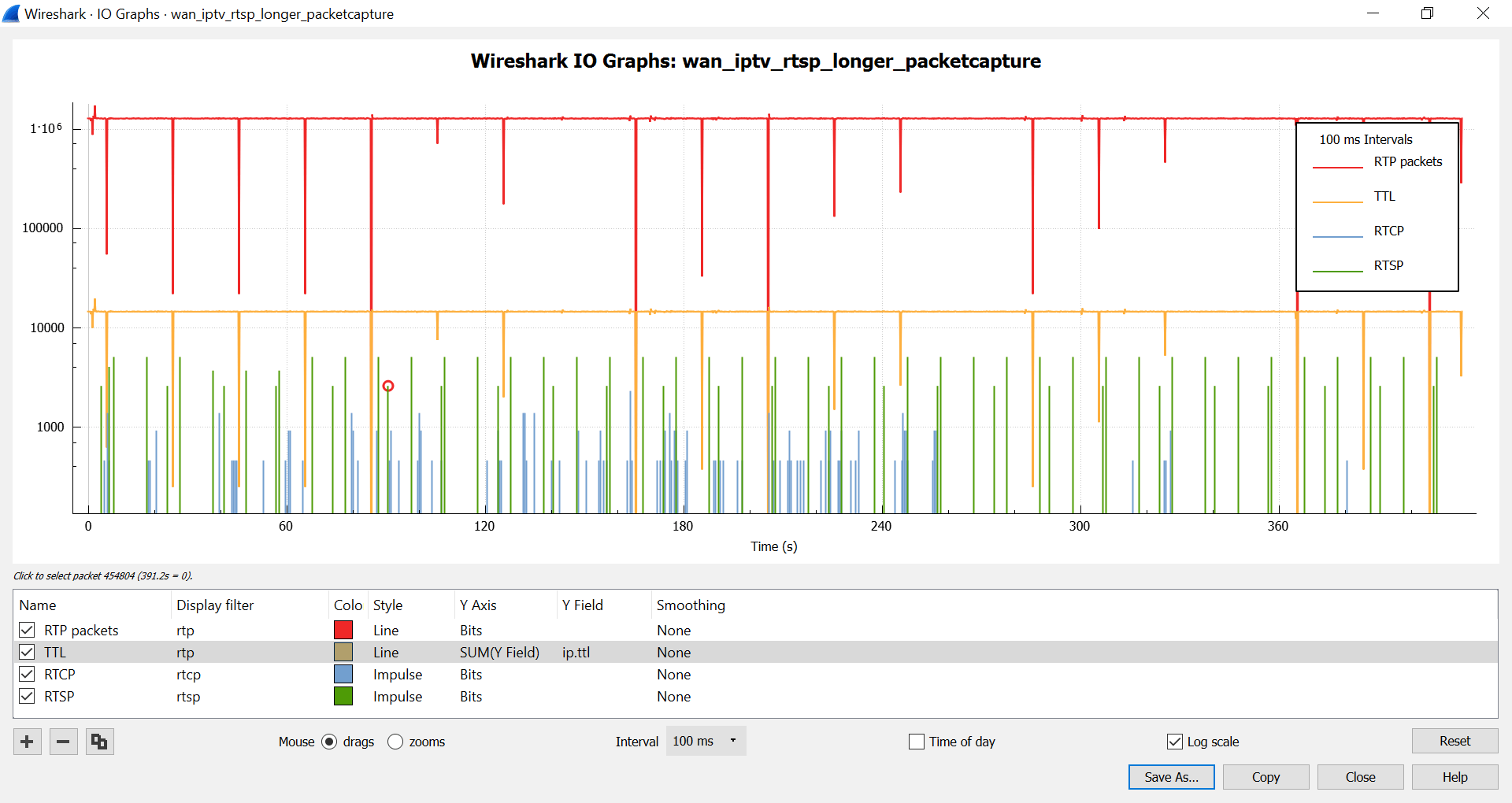Click the 'ip.ttl' Y Field cell
This screenshot has height=803, width=1512.
click(x=576, y=652)
